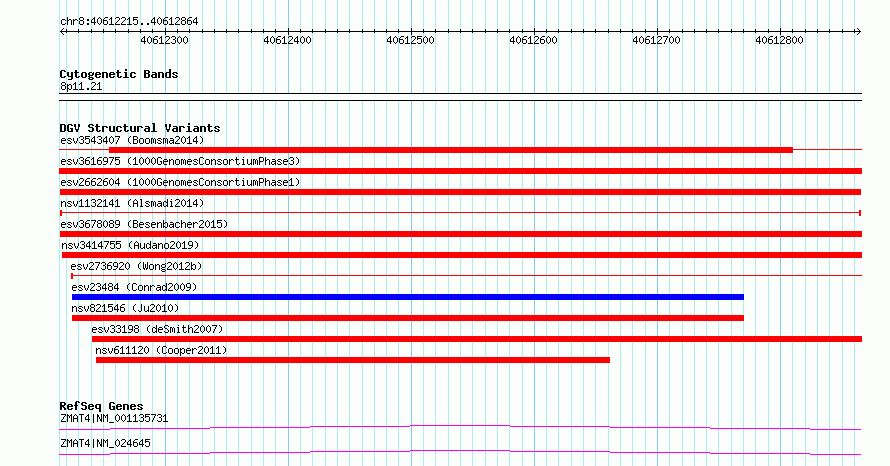Click the 8p11.21 cytogenetic band bar
The image size is (890, 466).
point(460,97)
